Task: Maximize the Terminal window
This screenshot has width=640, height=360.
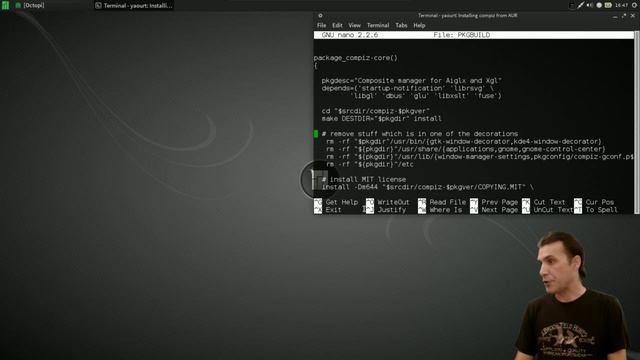Action: (624, 16)
